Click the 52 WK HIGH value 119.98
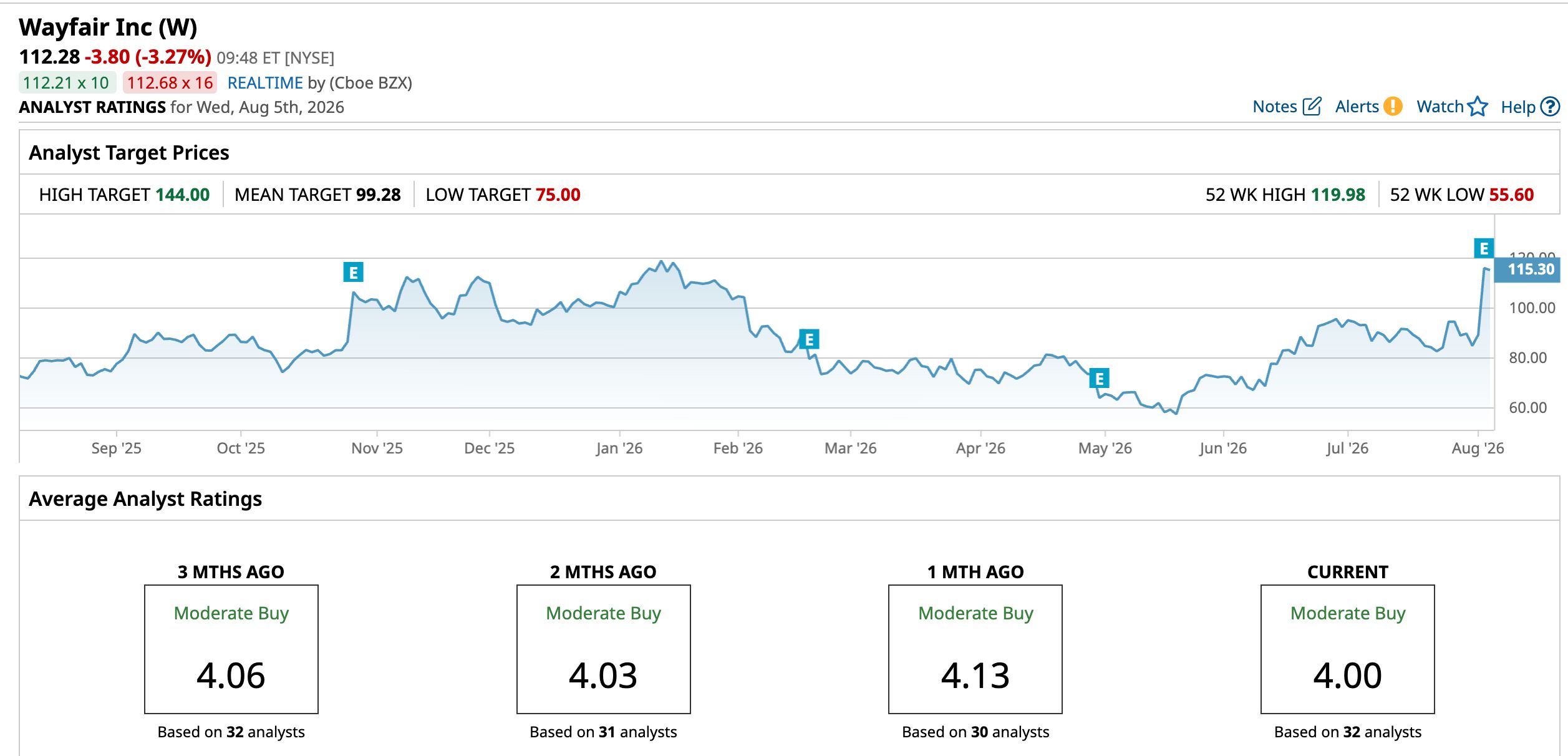The width and height of the screenshot is (1568, 756). 1338,195
